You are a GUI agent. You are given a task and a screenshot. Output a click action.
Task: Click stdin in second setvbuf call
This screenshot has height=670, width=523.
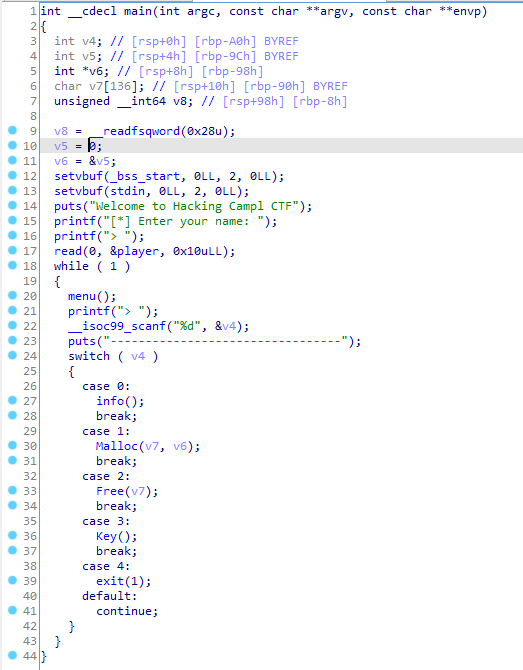click(127, 191)
